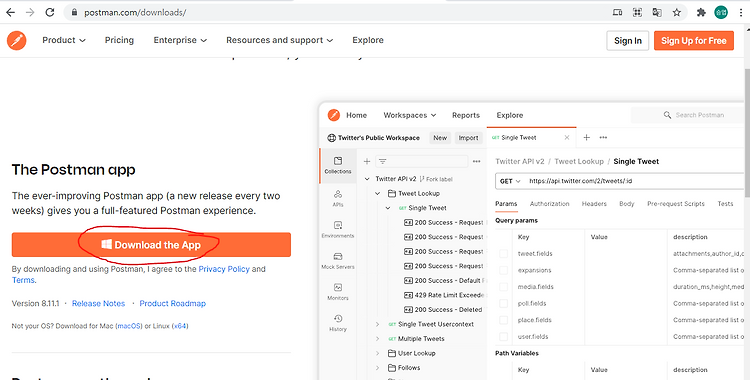Click the cast/install icon in address bar
750x380 pixels.
[x=618, y=12]
